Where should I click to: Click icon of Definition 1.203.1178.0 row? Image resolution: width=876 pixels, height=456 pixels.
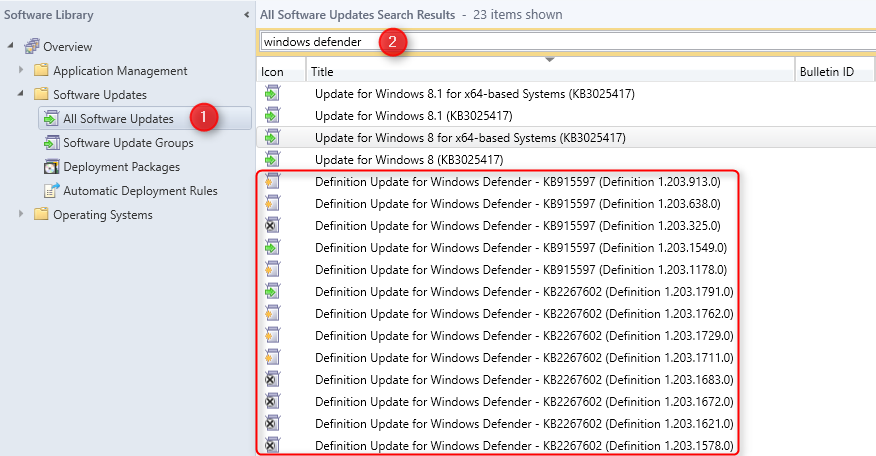272,269
